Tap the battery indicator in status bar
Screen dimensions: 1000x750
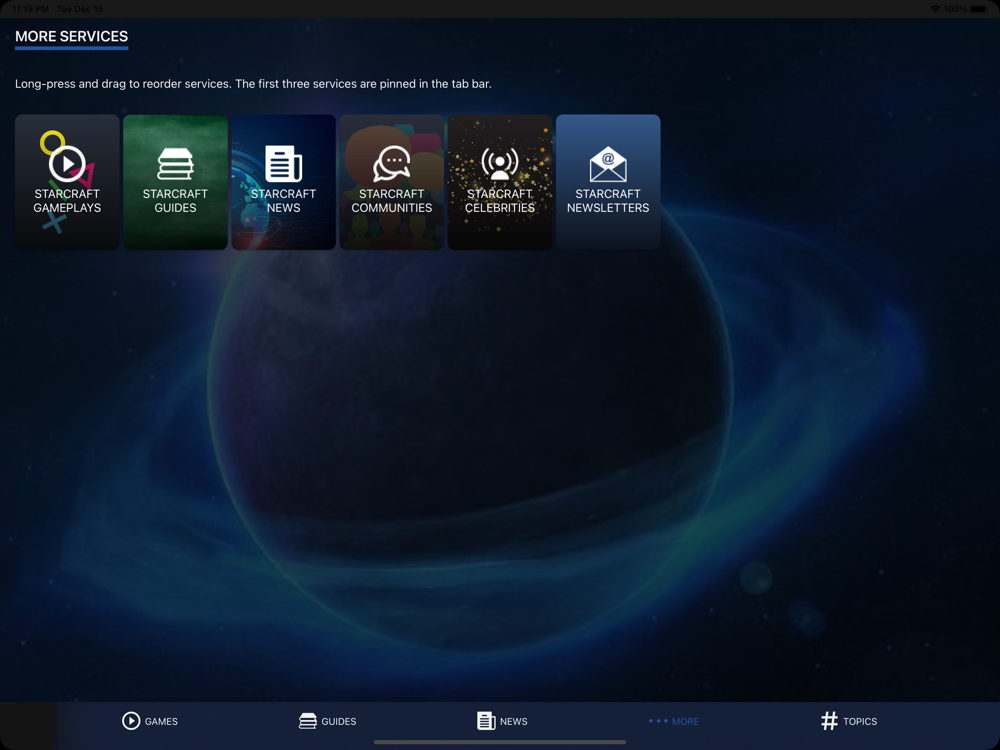[979, 9]
